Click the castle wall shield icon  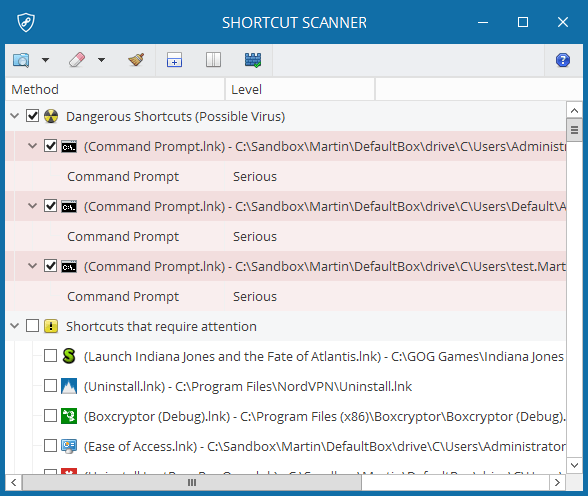pyautogui.click(x=253, y=60)
